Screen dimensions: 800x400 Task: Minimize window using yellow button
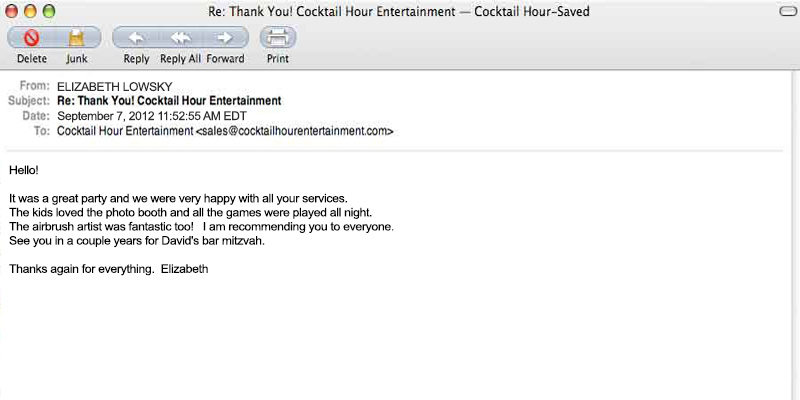[30, 11]
